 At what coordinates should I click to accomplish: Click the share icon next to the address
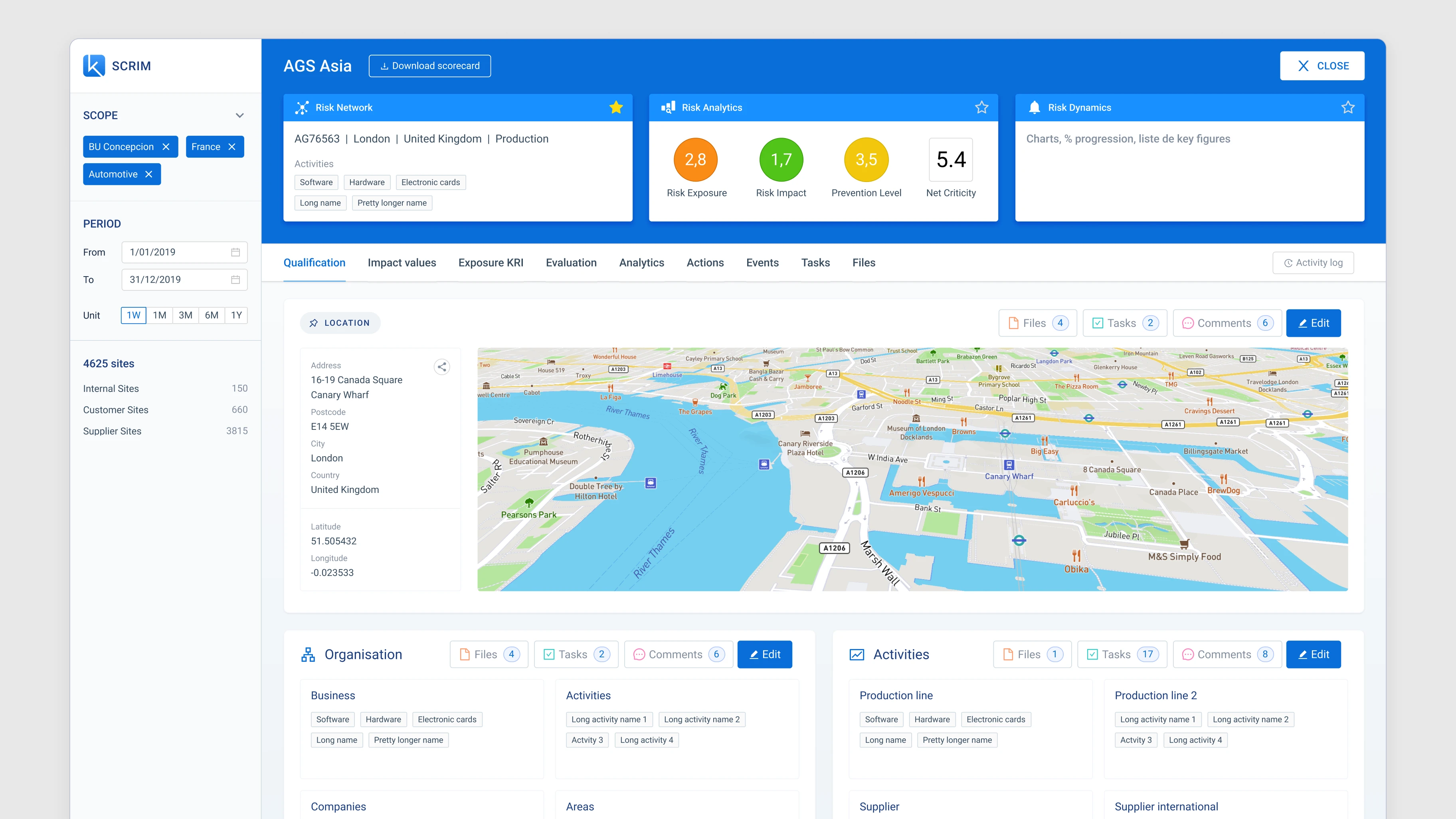click(442, 366)
